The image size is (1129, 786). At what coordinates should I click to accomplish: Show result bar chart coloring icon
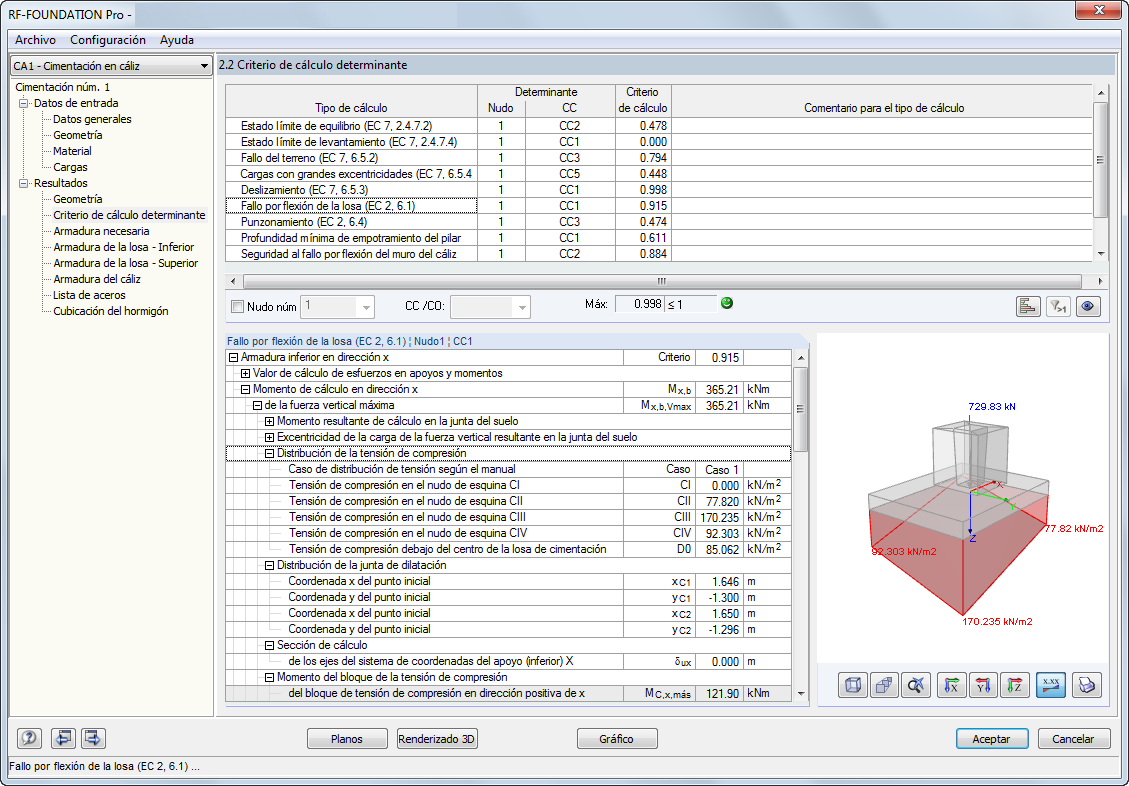[1028, 307]
